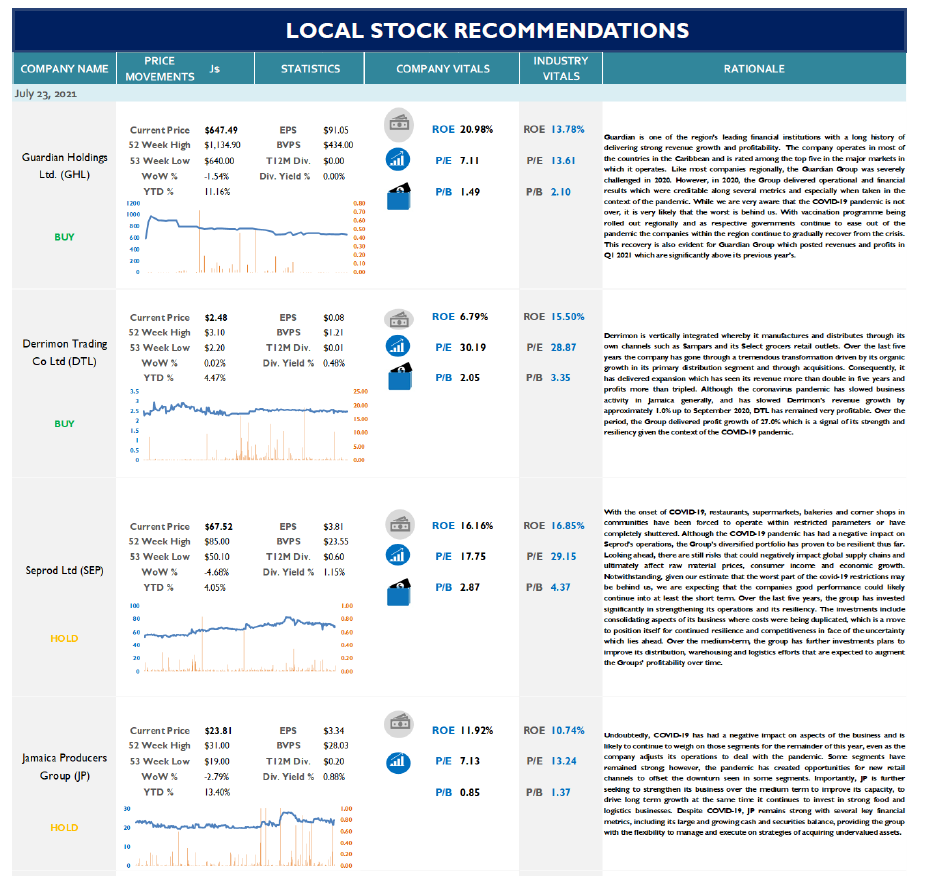Screen dimensions: 933x876
Task: Select the 52 week high $3.10
Action: 214,333
